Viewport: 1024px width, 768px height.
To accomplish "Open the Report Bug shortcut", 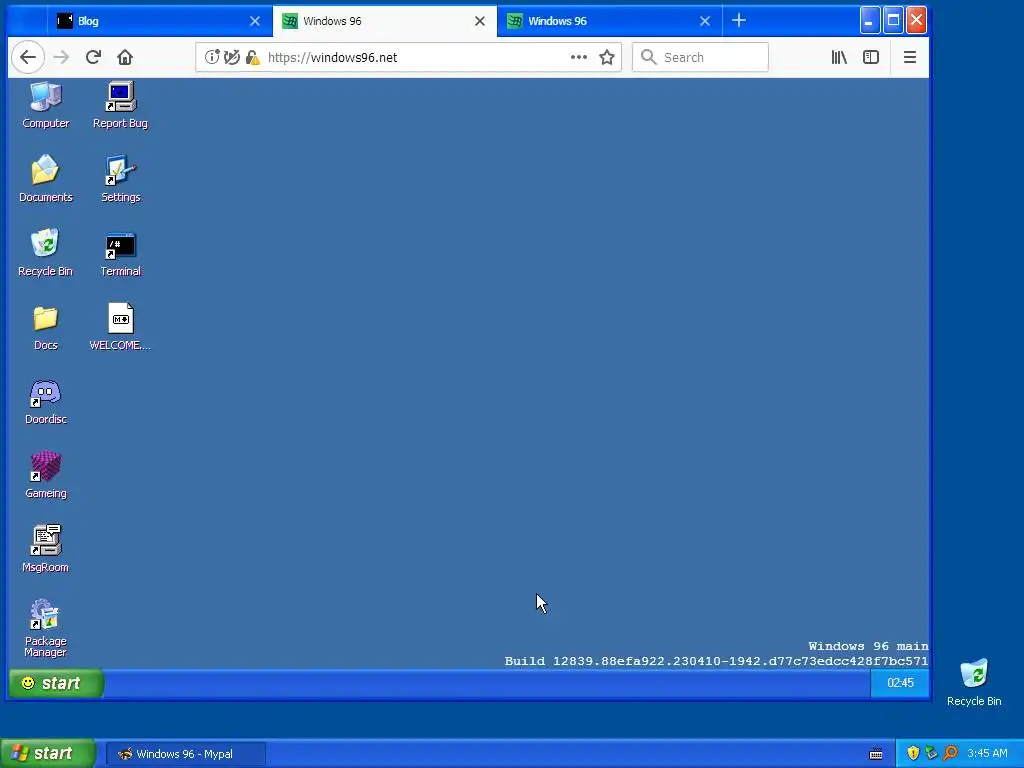I will (120, 104).
